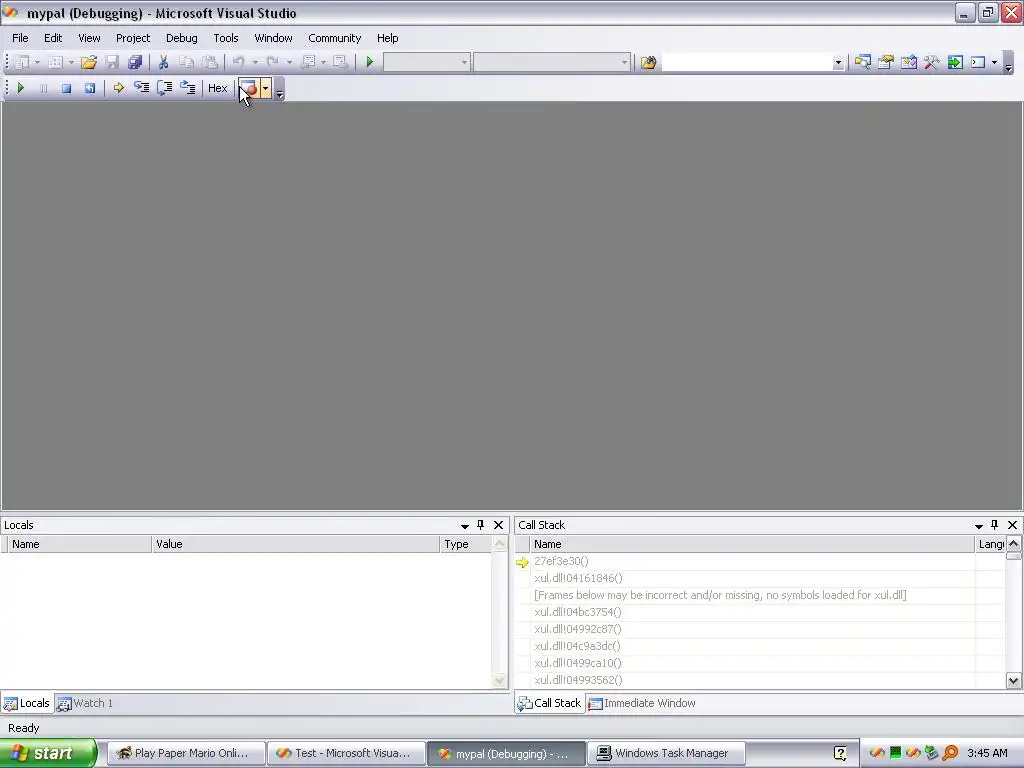The image size is (1024, 768).
Task: Select the Locals tab
Action: 27,703
